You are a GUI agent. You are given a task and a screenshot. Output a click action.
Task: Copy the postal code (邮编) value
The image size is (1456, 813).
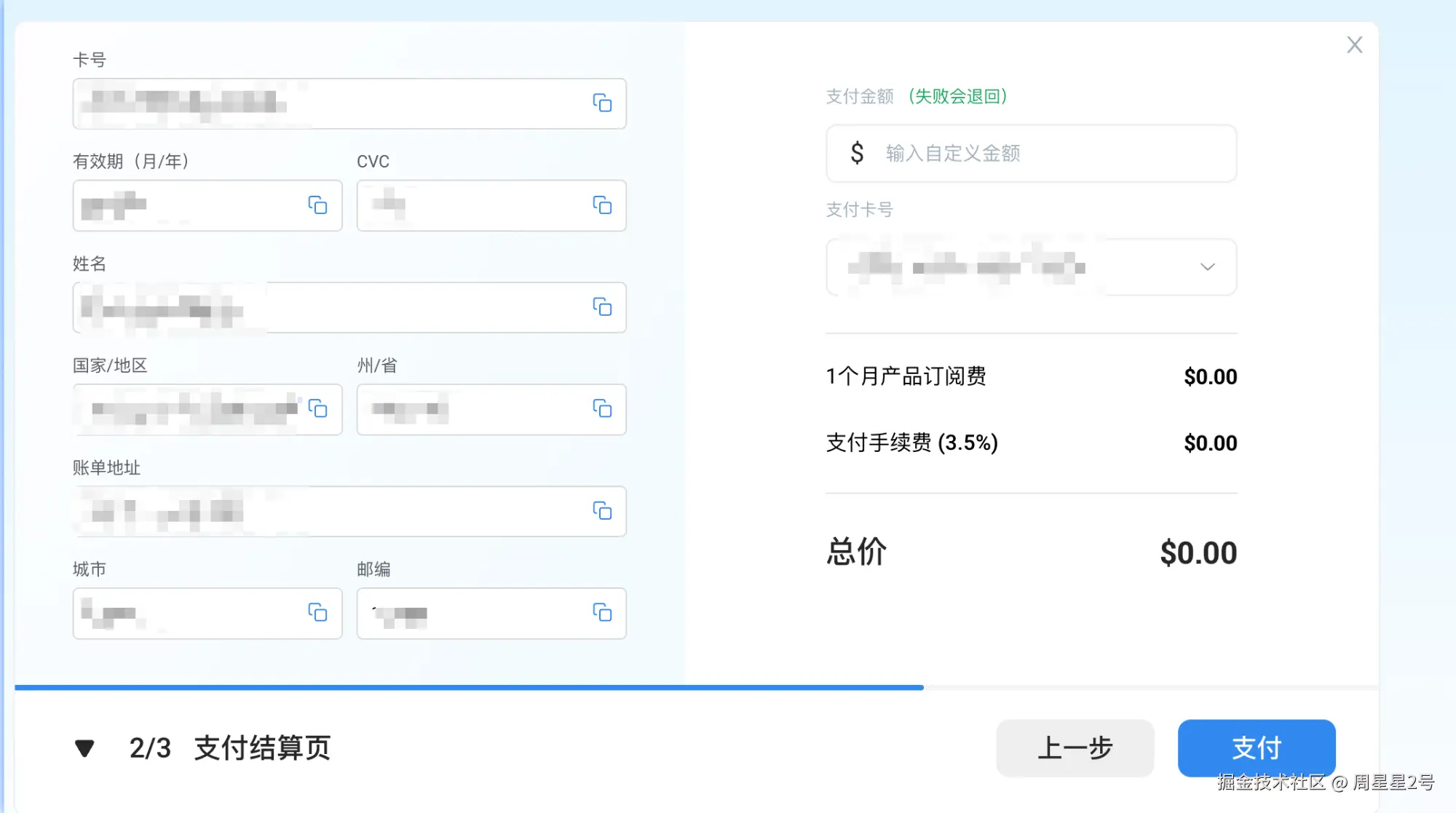(x=601, y=613)
